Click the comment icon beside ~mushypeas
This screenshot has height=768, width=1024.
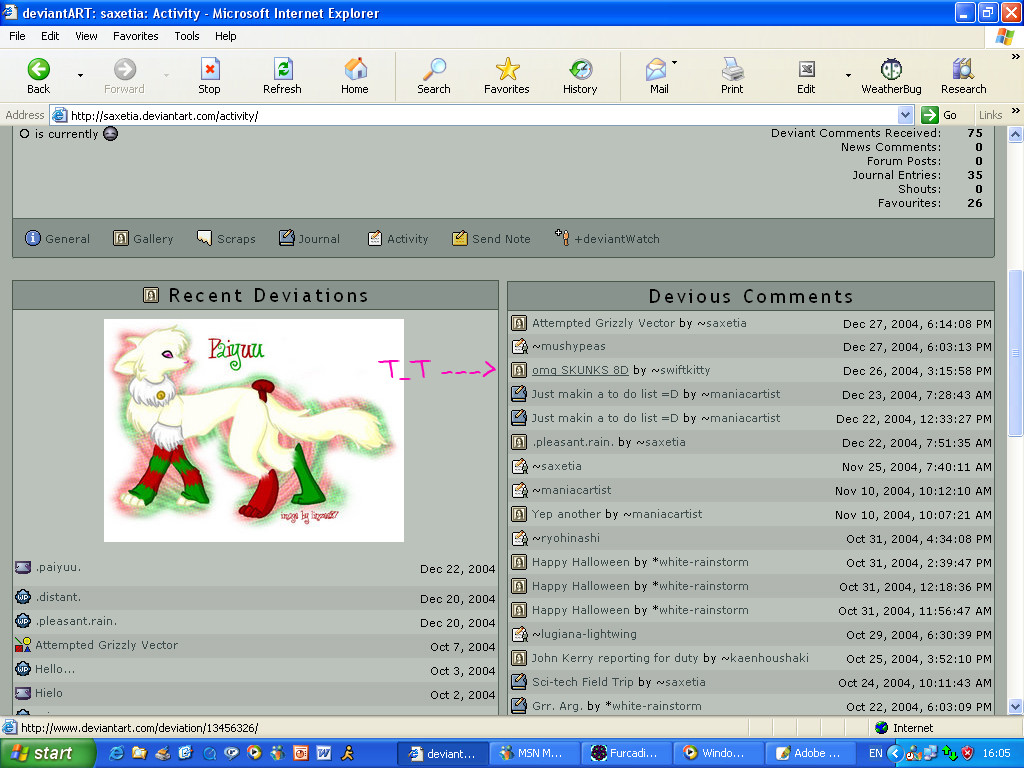[x=519, y=346]
